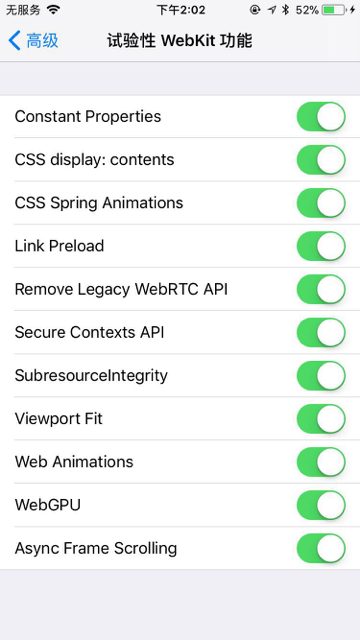Image resolution: width=360 pixels, height=640 pixels.
Task: Switch off Remove Legacy WebRTC API
Action: pyautogui.click(x=321, y=289)
